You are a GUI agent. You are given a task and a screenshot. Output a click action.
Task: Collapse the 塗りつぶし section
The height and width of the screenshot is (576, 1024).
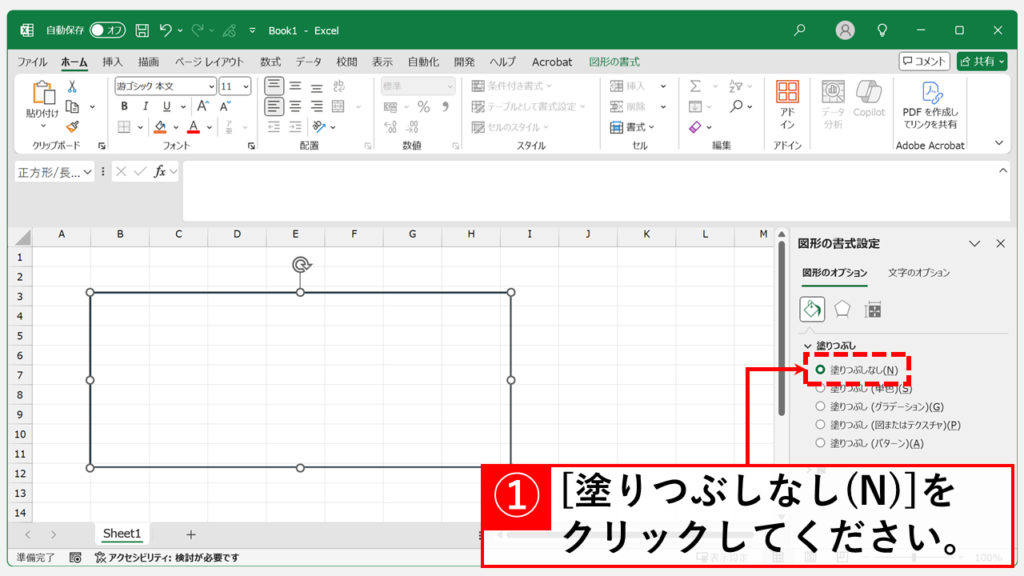(807, 346)
